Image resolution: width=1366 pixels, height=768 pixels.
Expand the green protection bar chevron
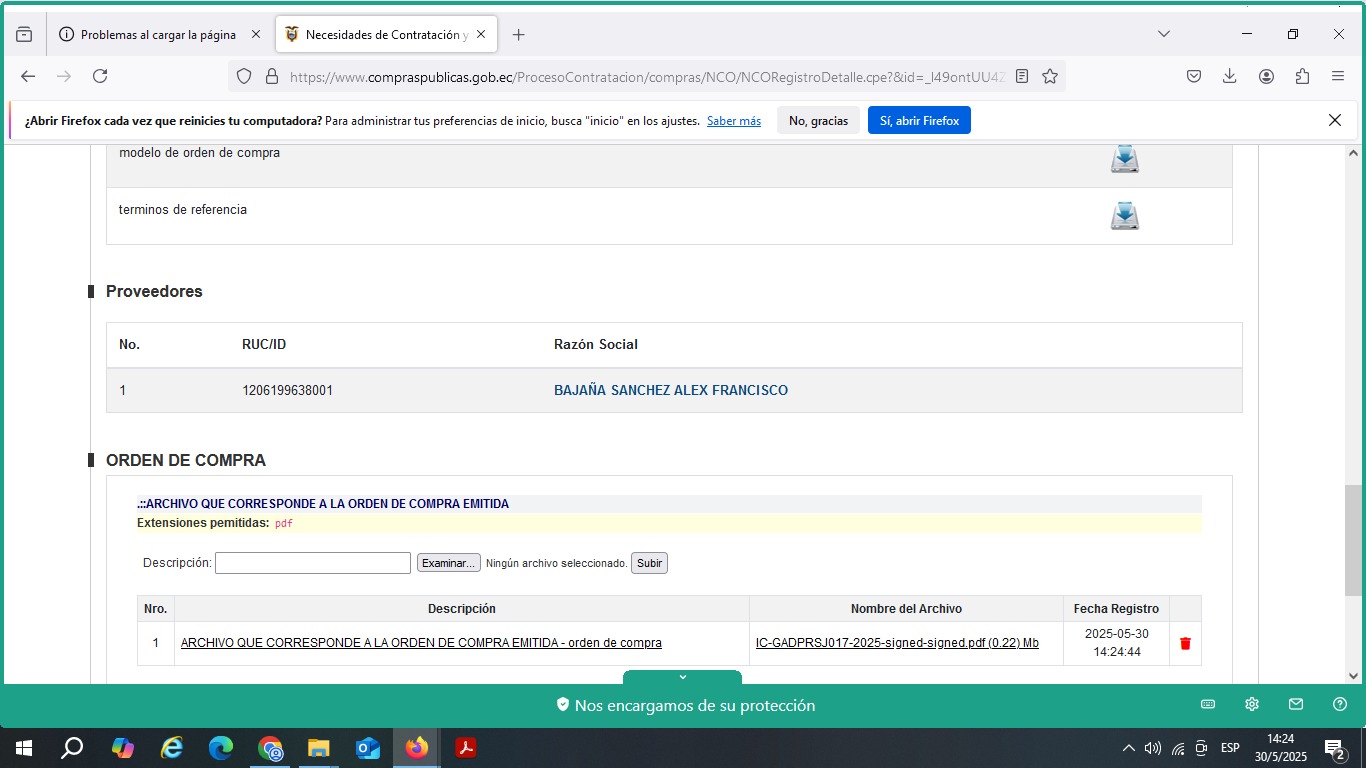pyautogui.click(x=682, y=678)
